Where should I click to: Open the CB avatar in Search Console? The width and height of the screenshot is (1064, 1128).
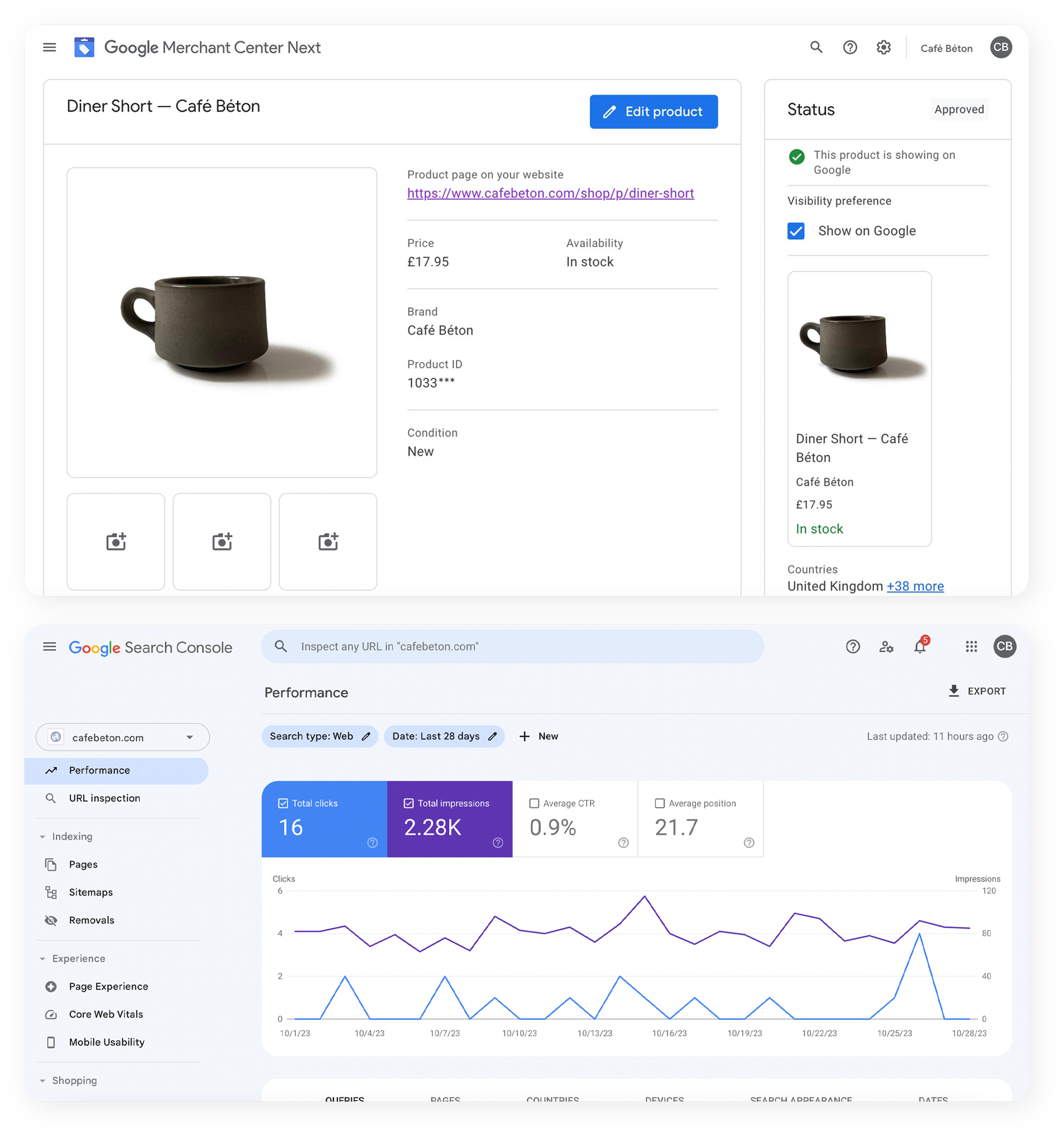click(x=1004, y=647)
